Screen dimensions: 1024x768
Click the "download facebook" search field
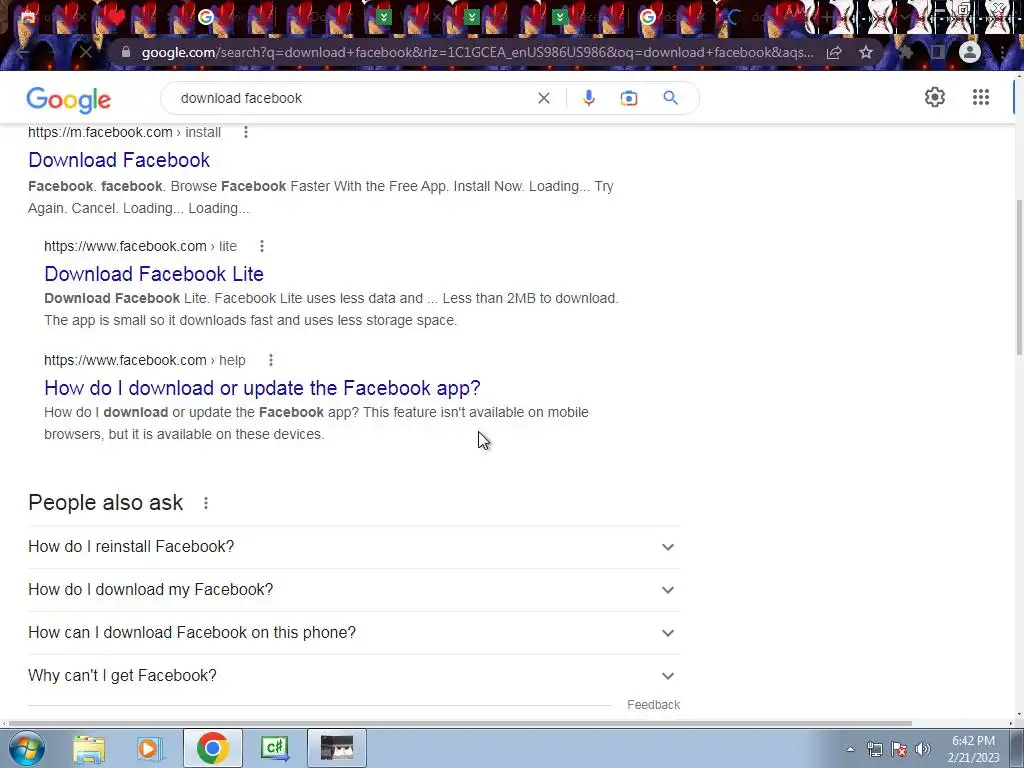tap(353, 98)
